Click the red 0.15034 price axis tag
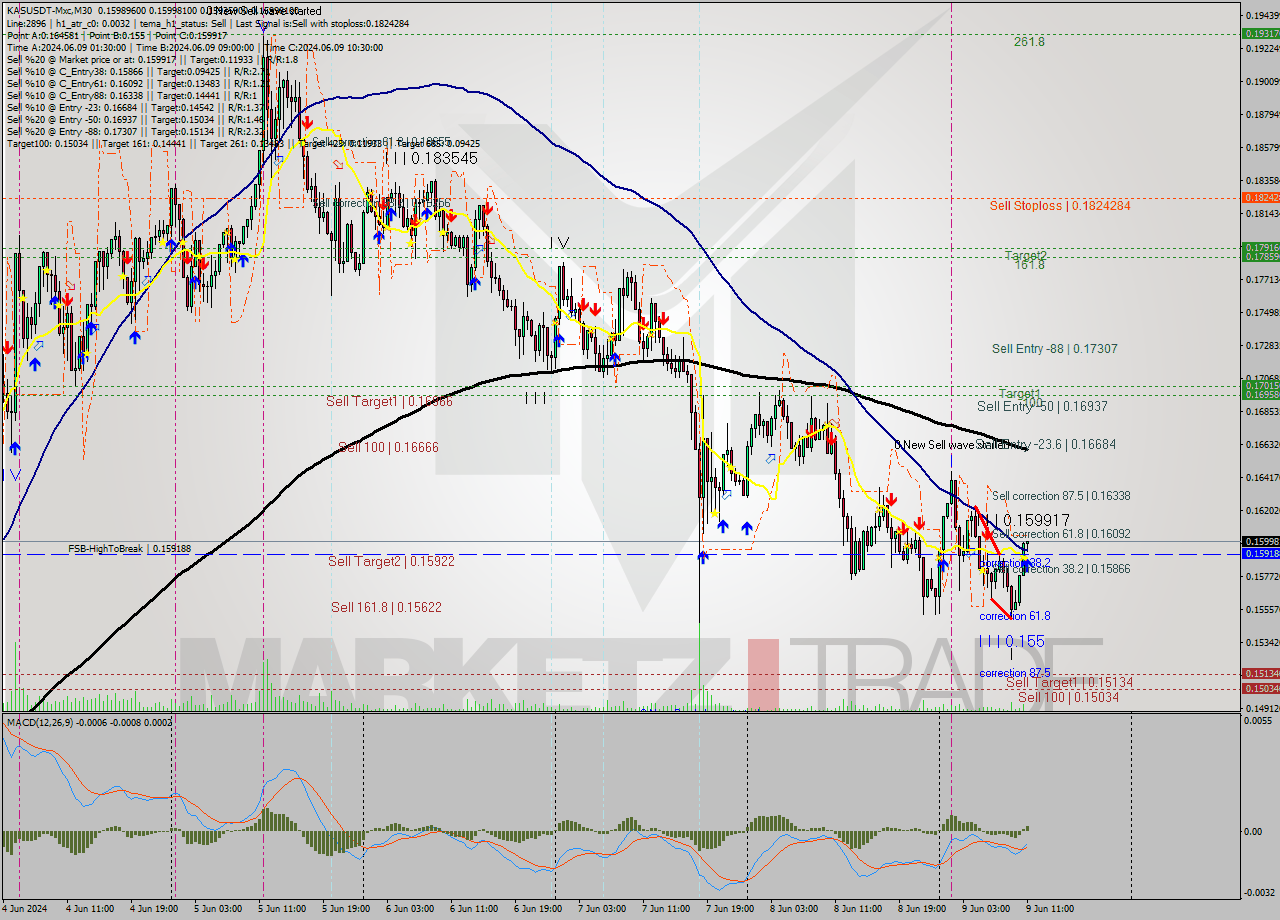 1260,688
